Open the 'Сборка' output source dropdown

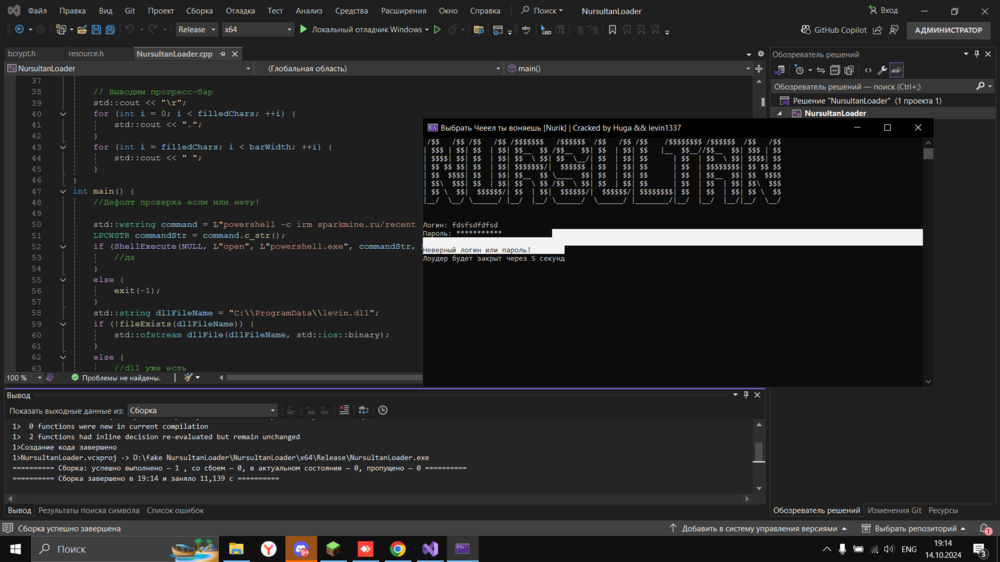[202, 410]
